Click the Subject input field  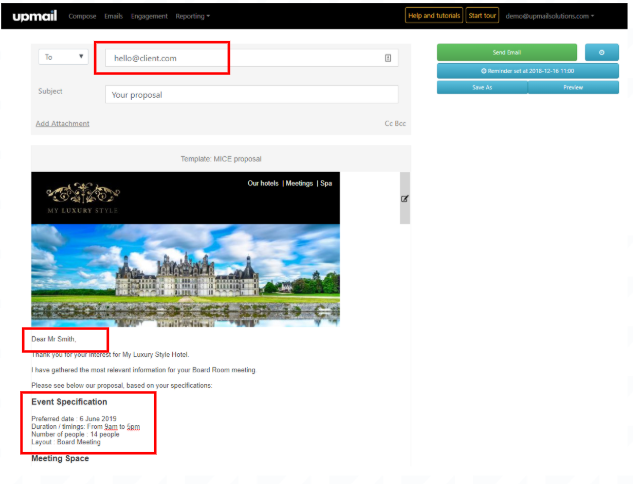[251, 95]
